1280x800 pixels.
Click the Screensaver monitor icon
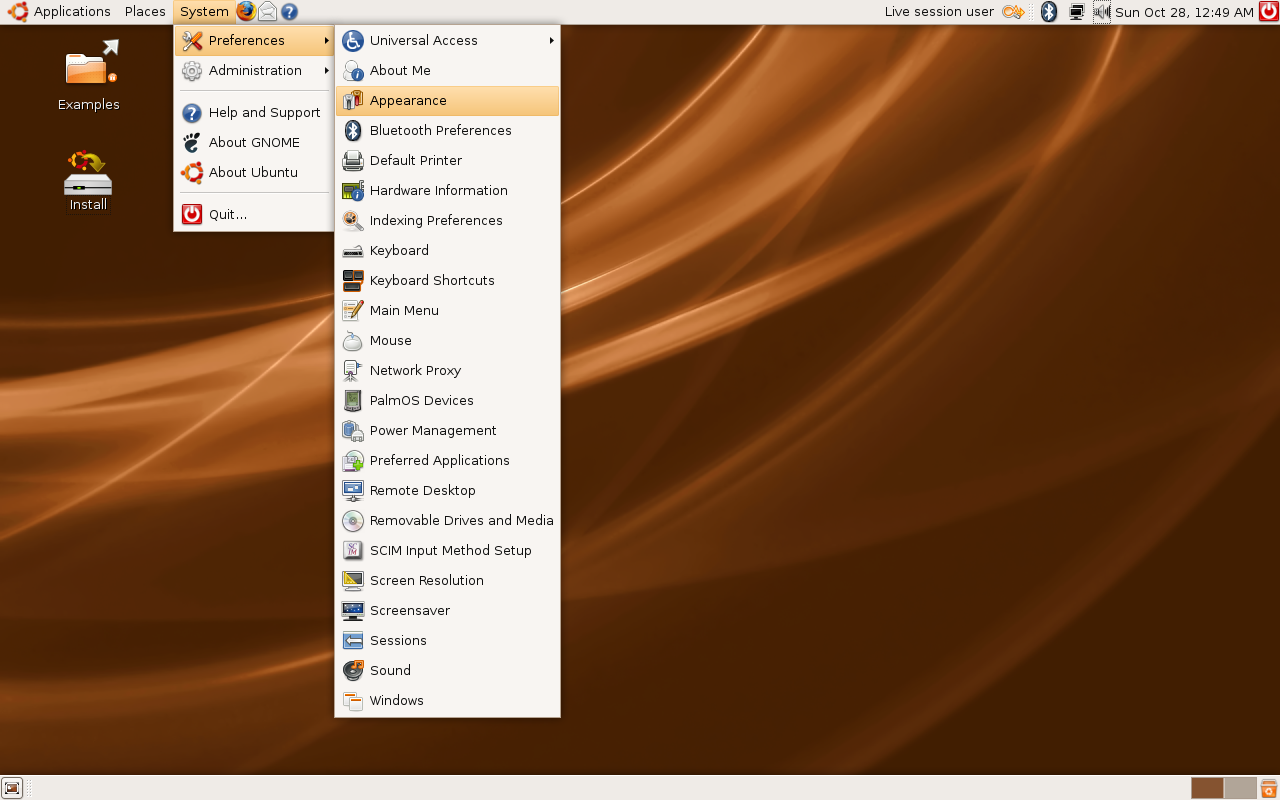click(x=353, y=610)
